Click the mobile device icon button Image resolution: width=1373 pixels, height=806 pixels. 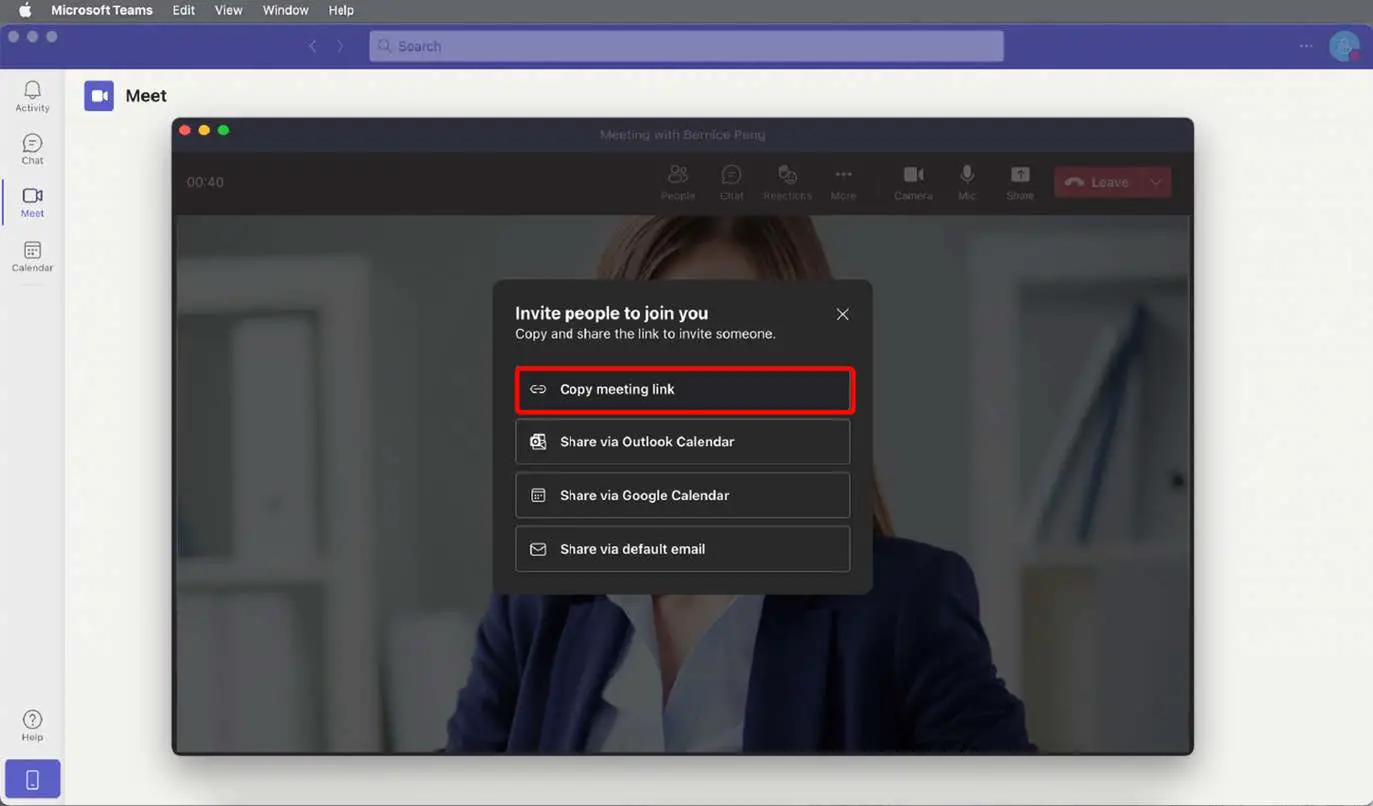click(32, 779)
